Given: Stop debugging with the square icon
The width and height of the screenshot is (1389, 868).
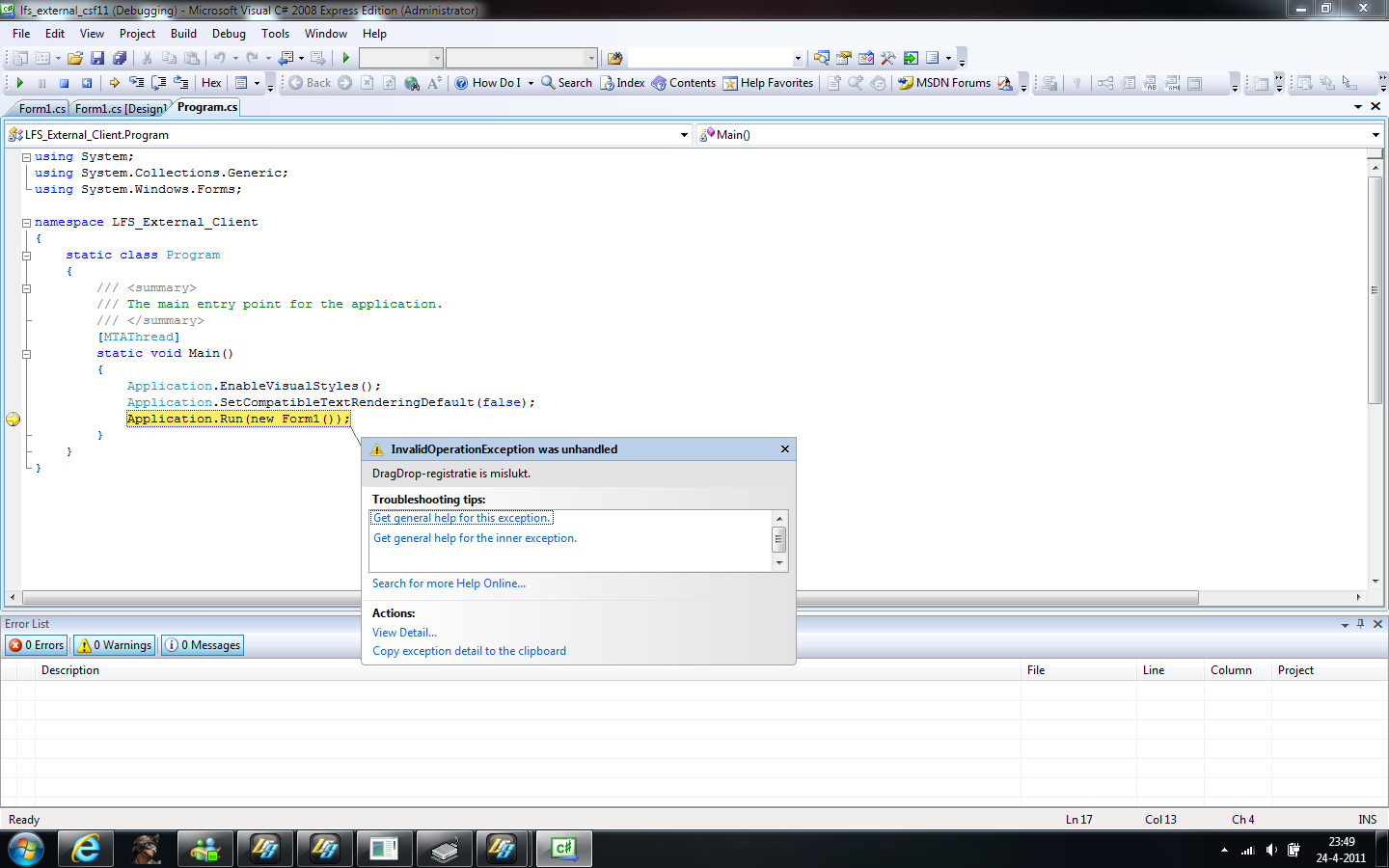Looking at the screenshot, I should (x=64, y=83).
